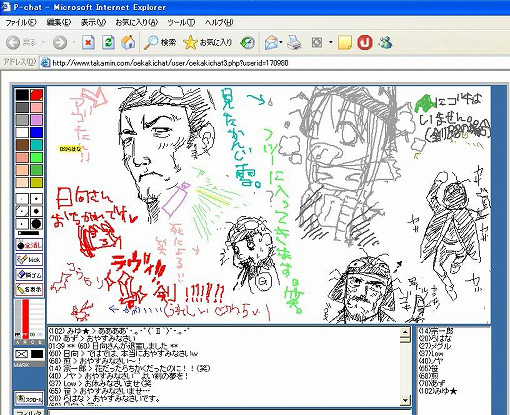Click the address bar URL field
The width and height of the screenshot is (510, 415).
click(x=275, y=63)
